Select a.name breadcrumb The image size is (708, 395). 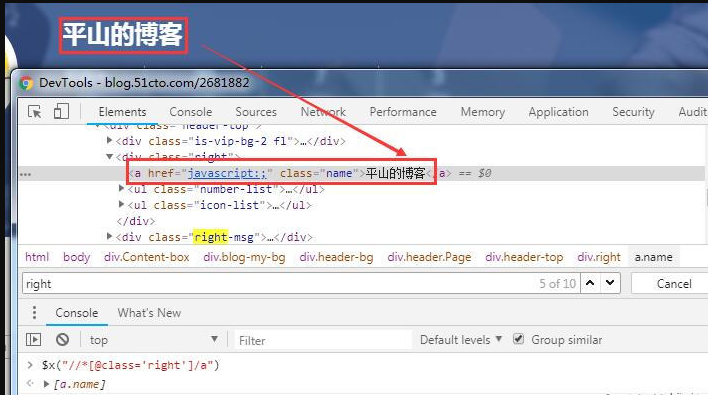(x=653, y=257)
